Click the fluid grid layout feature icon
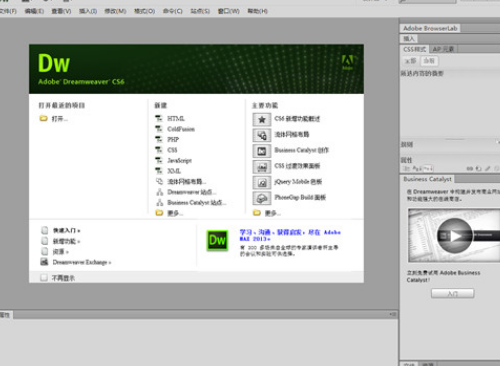Screen dimensions: 500x366 pyautogui.click(x=262, y=135)
